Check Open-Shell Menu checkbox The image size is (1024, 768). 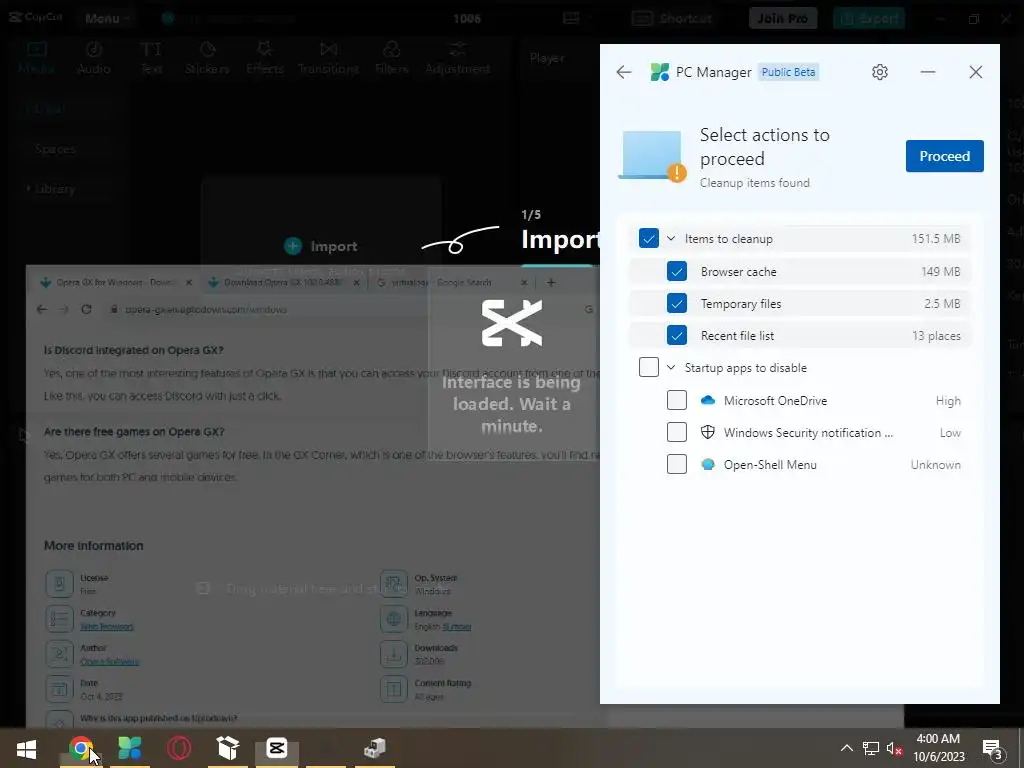[677, 464]
